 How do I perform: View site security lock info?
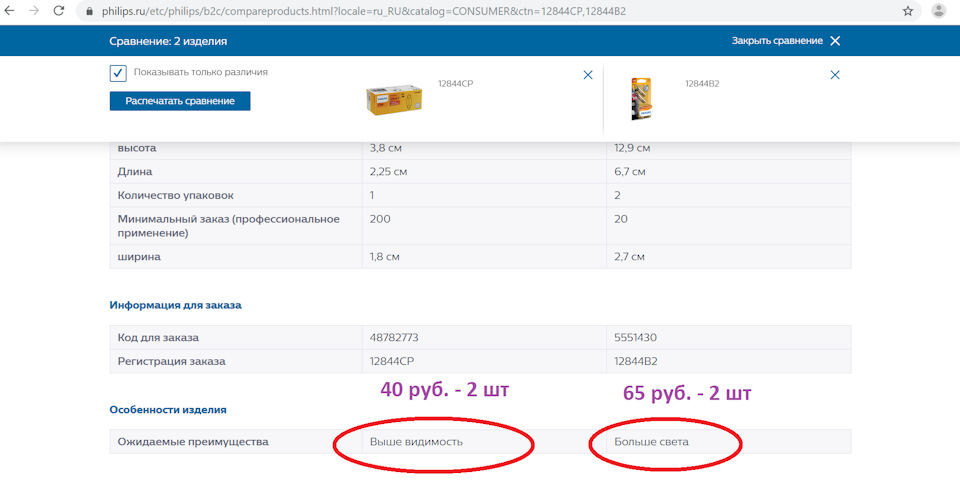point(89,12)
